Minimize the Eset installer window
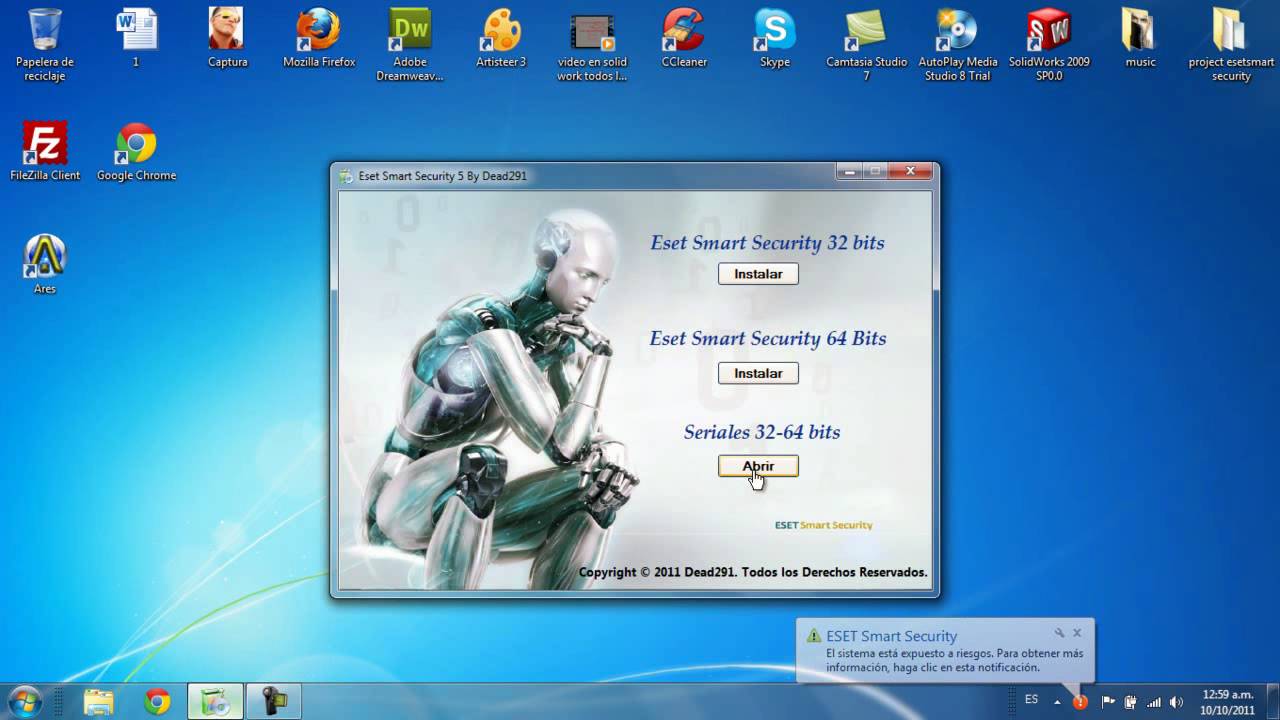Viewport: 1280px width, 720px height. [x=849, y=171]
